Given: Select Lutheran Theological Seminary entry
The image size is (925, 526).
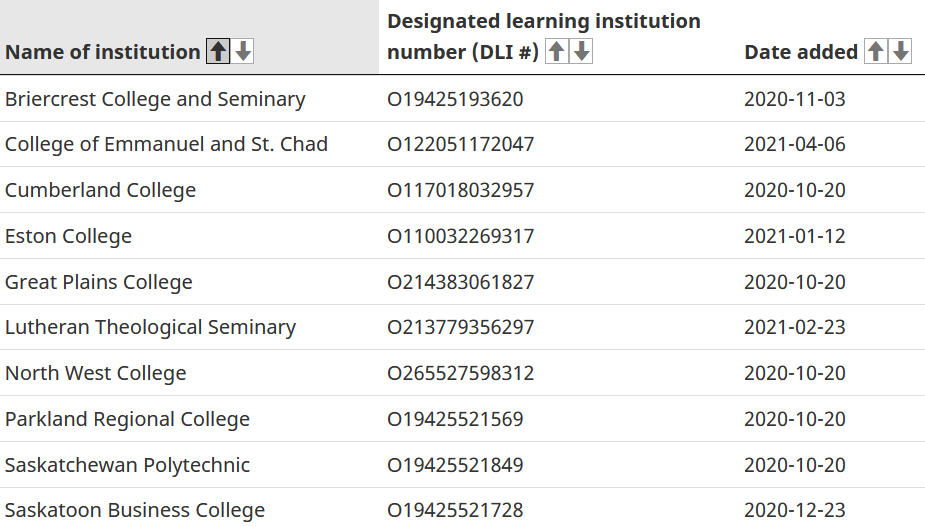Looking at the screenshot, I should click(150, 327).
